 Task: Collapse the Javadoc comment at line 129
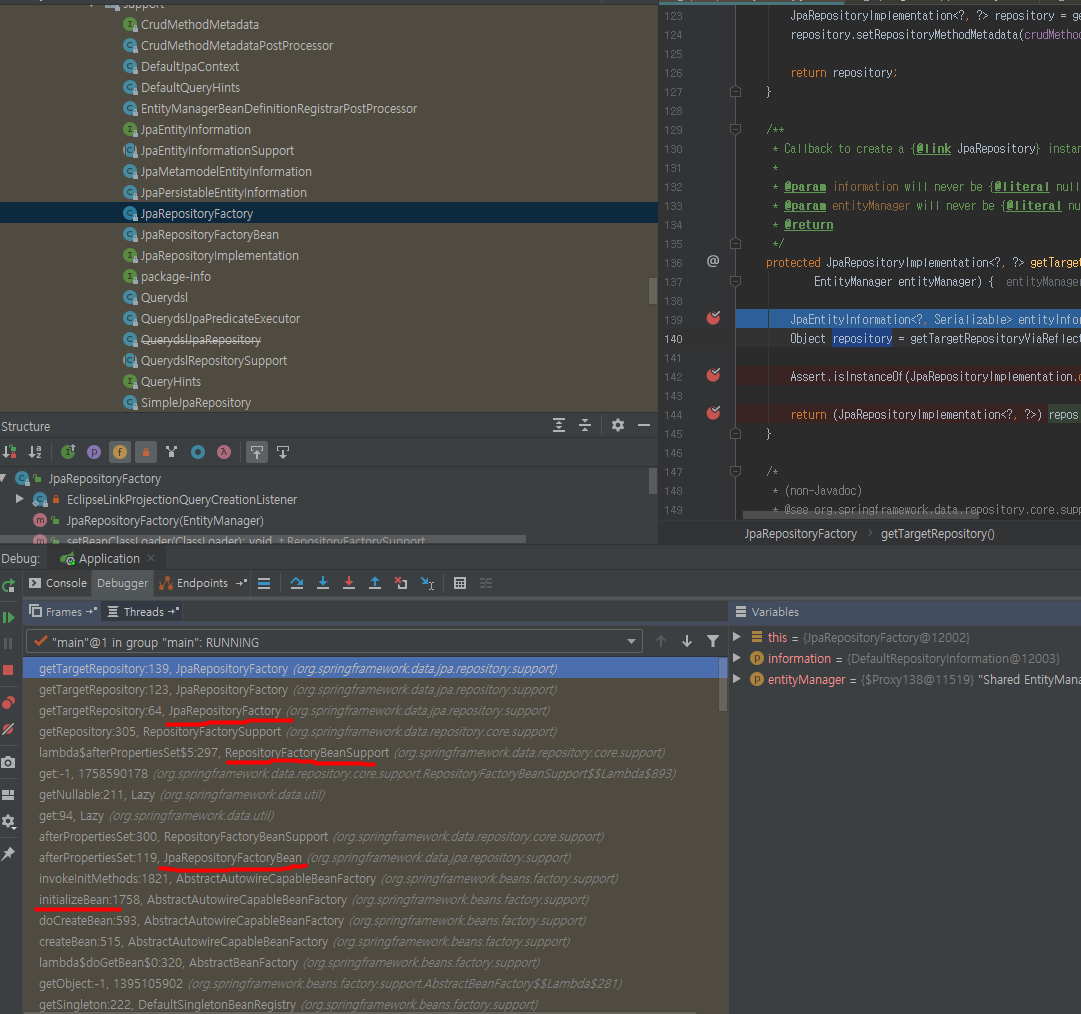point(736,129)
